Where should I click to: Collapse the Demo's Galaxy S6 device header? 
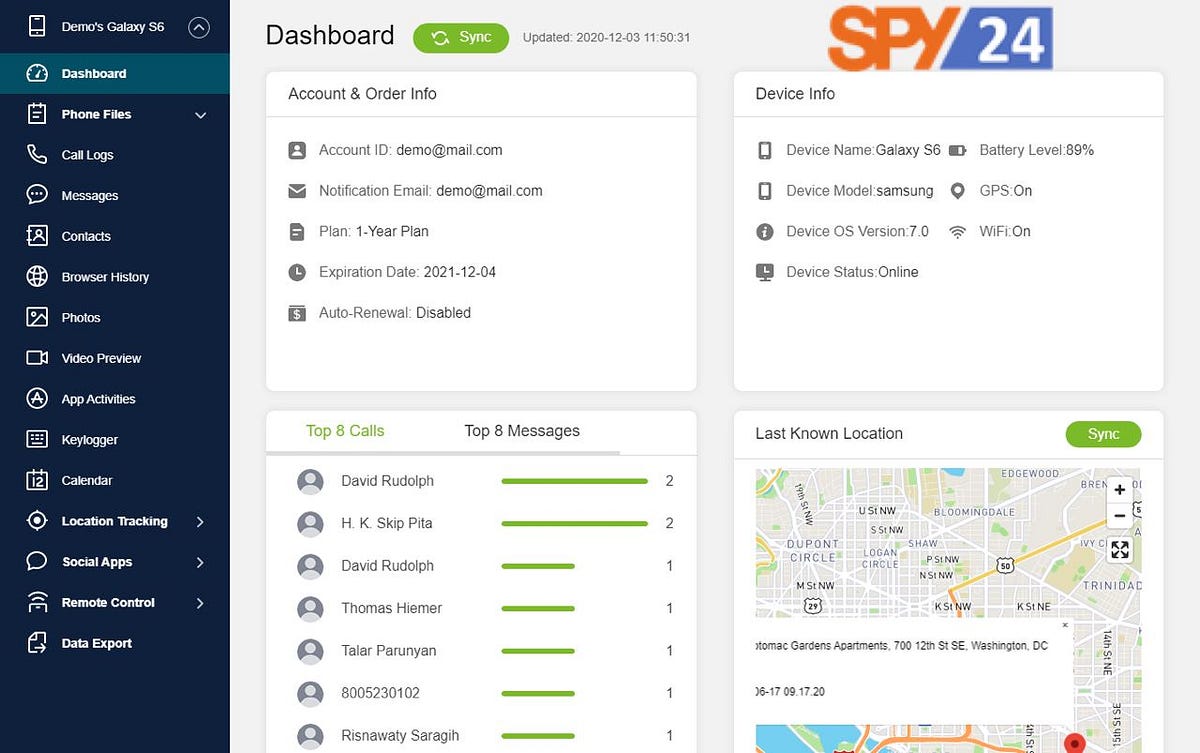coord(200,27)
